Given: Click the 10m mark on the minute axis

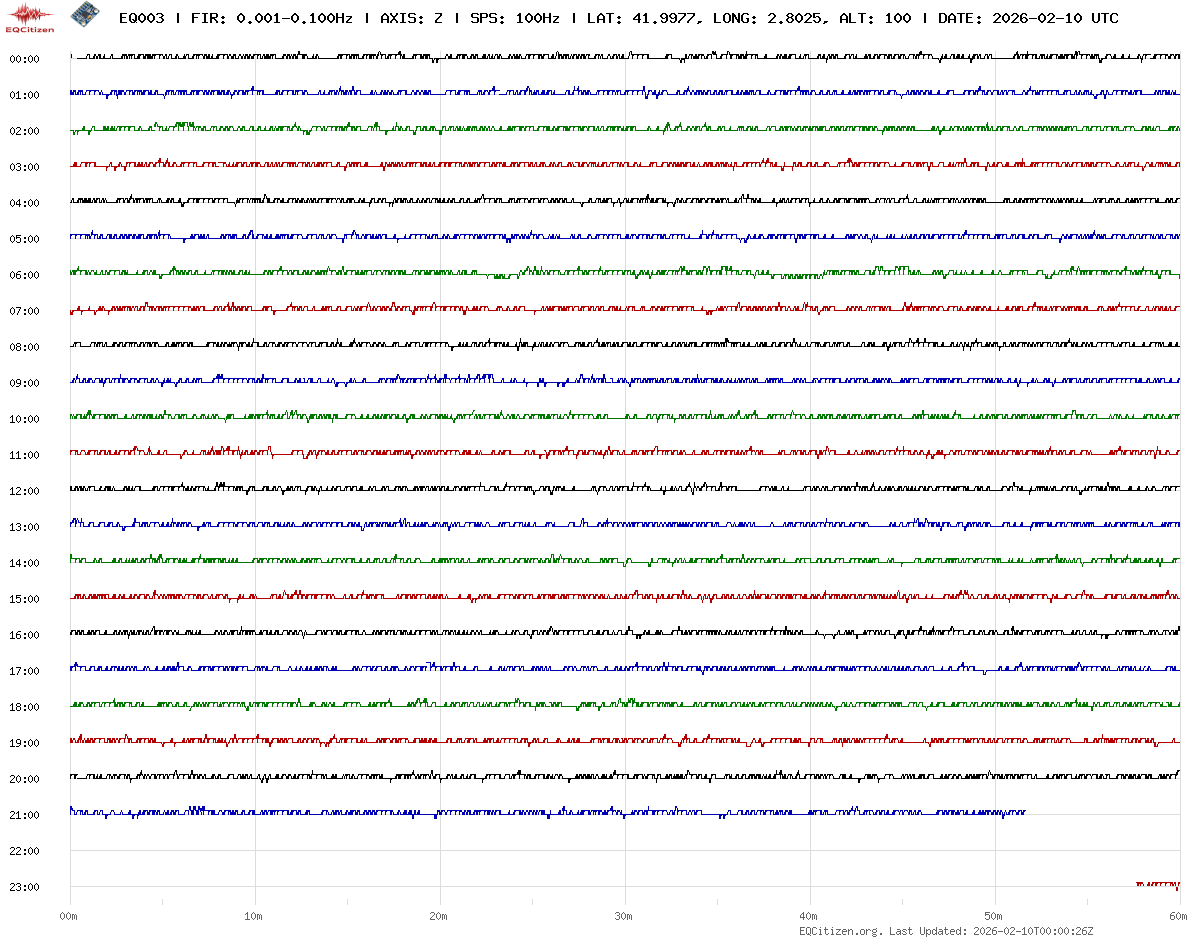Looking at the screenshot, I should (254, 916).
